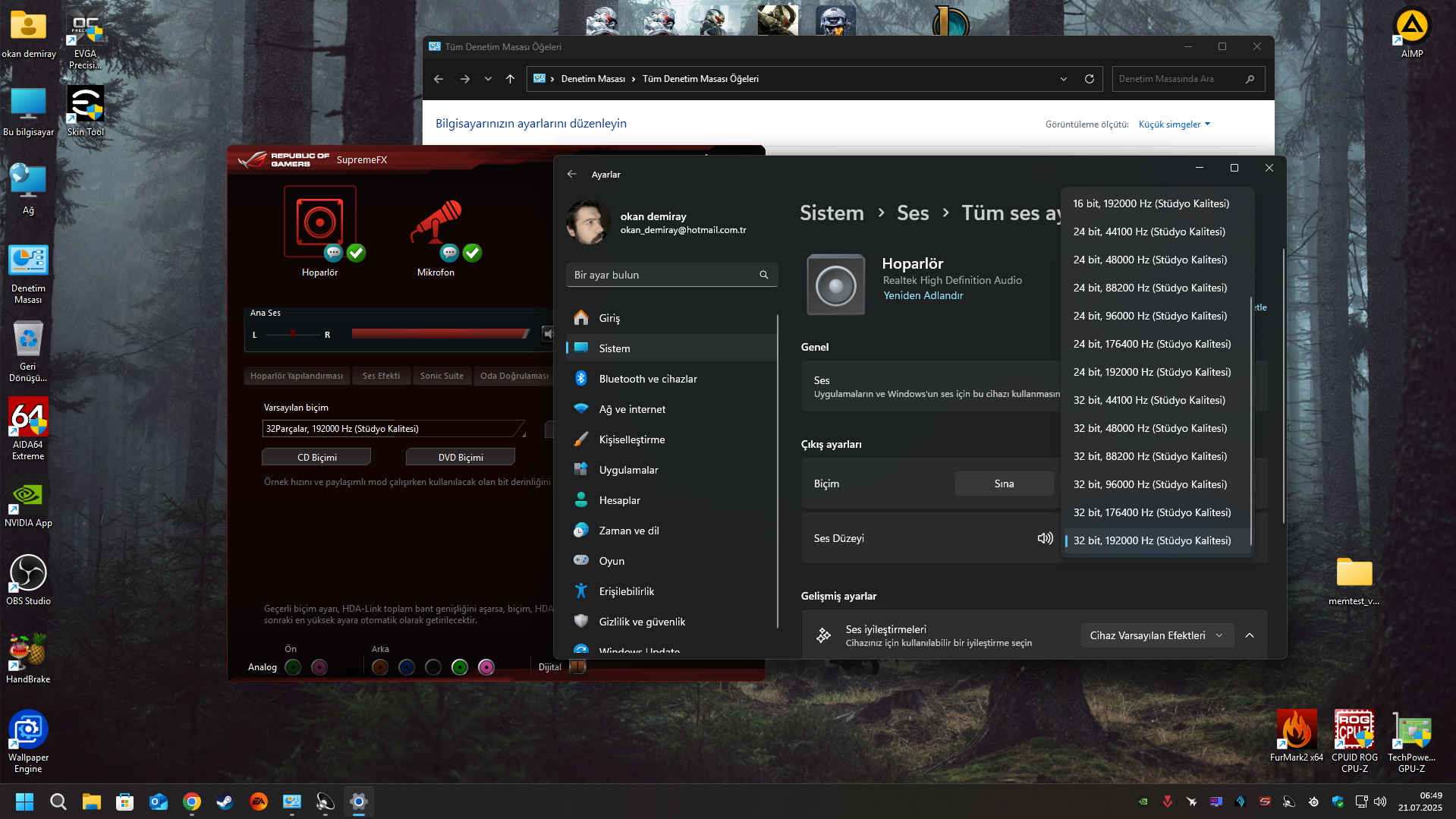
Task: Click back arrow in Control Panel window
Action: (439, 79)
